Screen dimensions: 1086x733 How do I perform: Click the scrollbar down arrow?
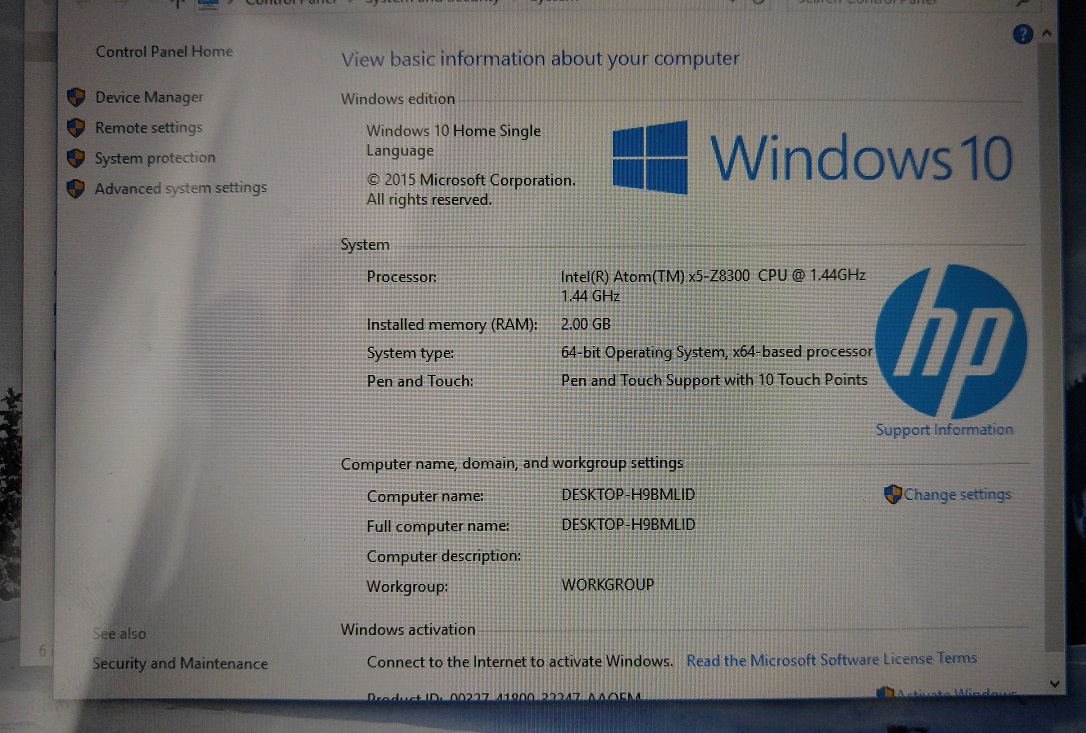(1054, 683)
